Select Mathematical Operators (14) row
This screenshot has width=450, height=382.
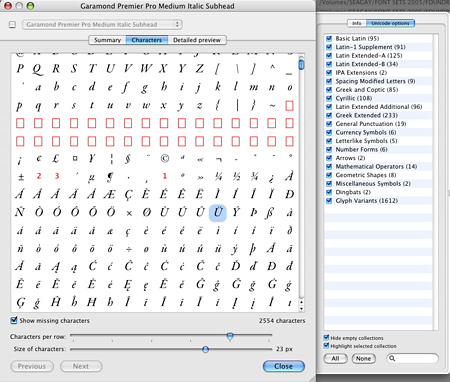tap(378, 166)
